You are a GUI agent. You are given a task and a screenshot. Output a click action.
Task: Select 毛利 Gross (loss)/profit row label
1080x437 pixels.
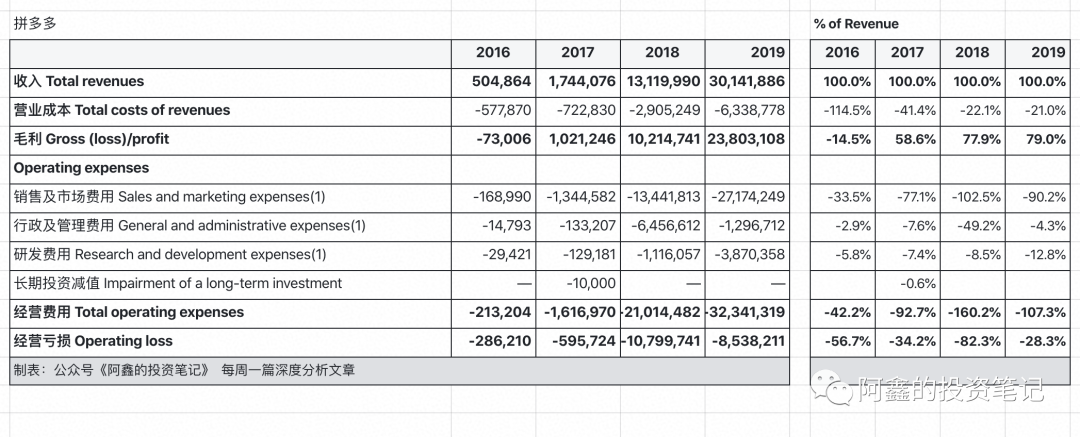coord(91,139)
